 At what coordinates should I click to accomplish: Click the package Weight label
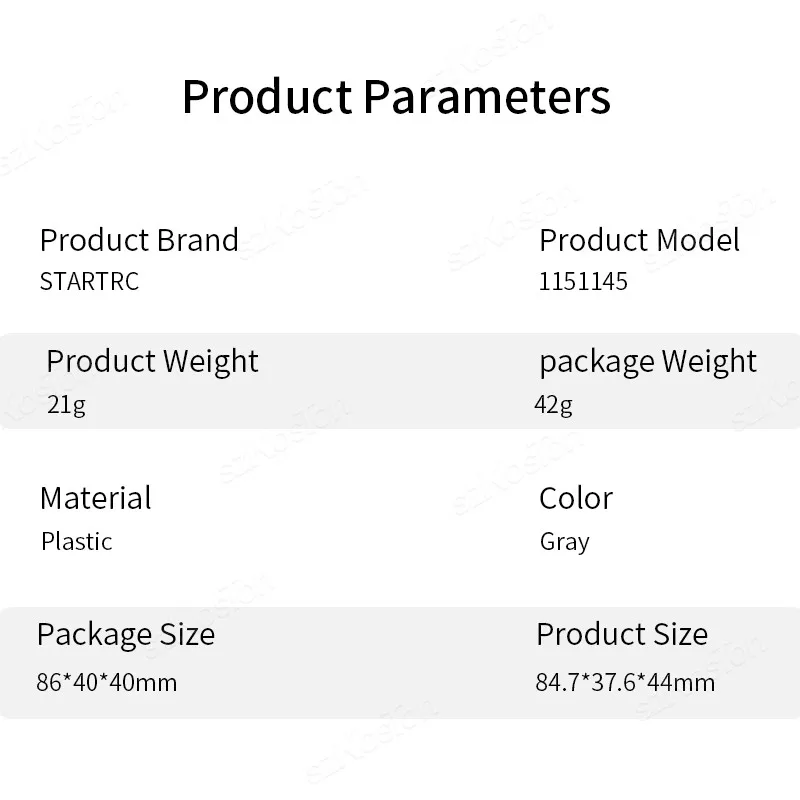648,361
